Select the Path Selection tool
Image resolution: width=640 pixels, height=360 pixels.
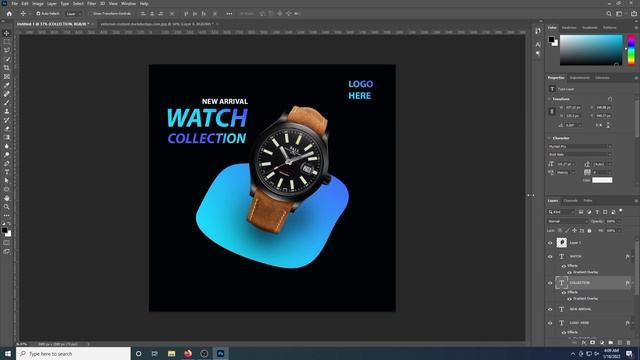(7, 180)
